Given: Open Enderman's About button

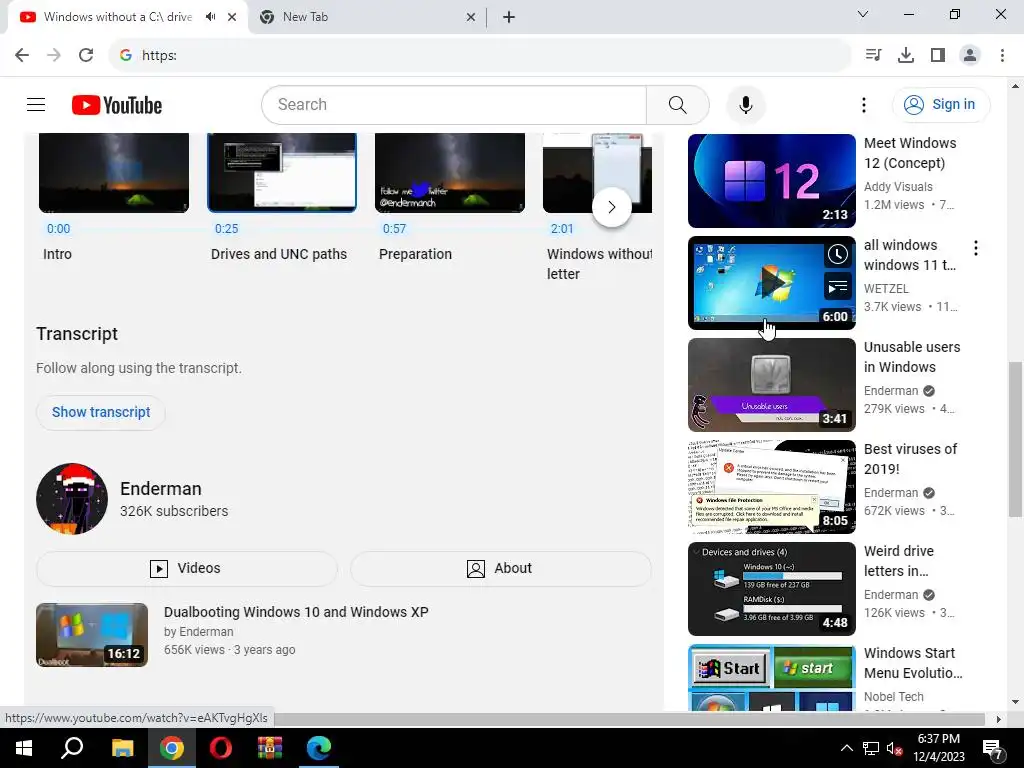Looking at the screenshot, I should (x=500, y=568).
